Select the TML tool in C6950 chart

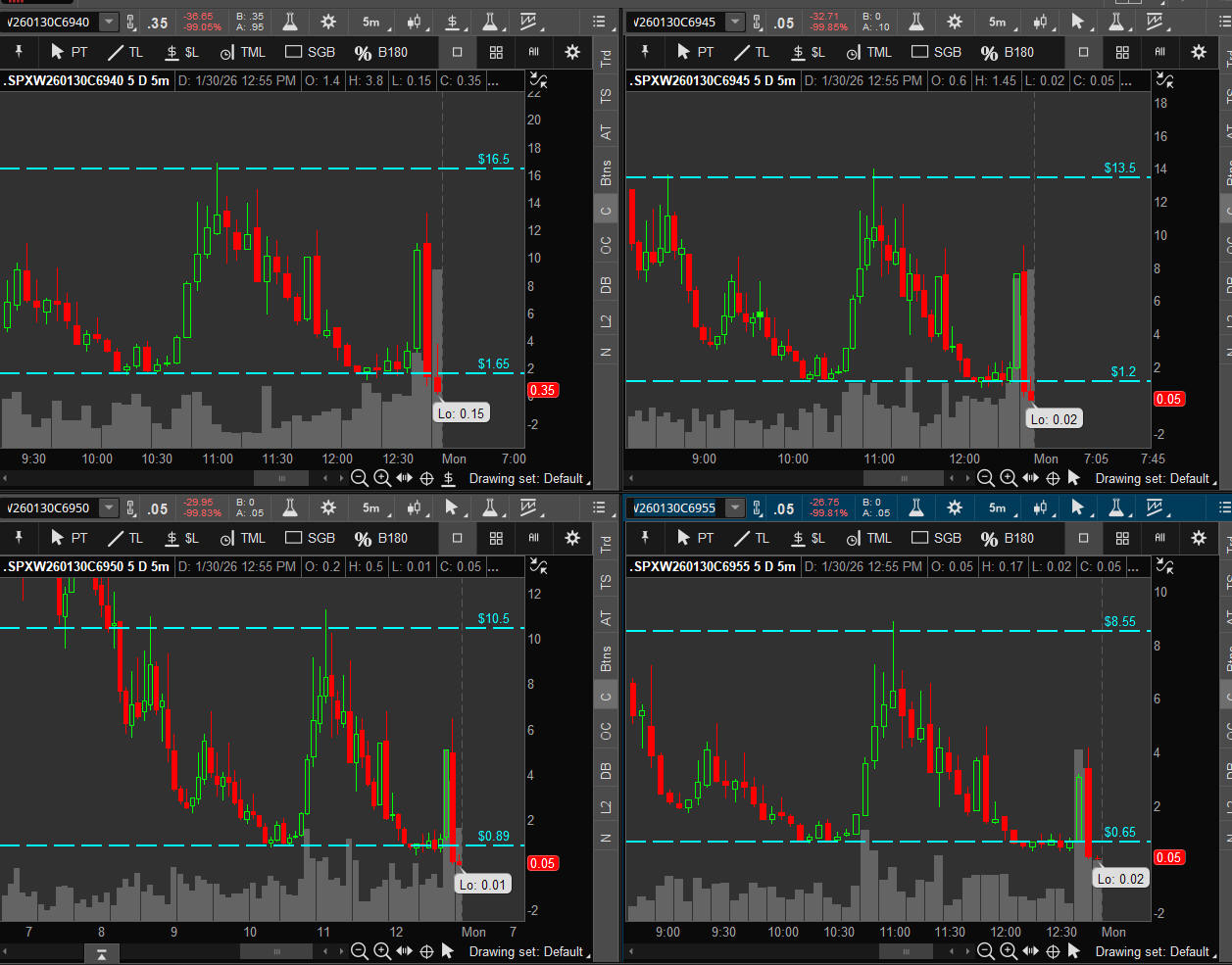click(x=242, y=538)
